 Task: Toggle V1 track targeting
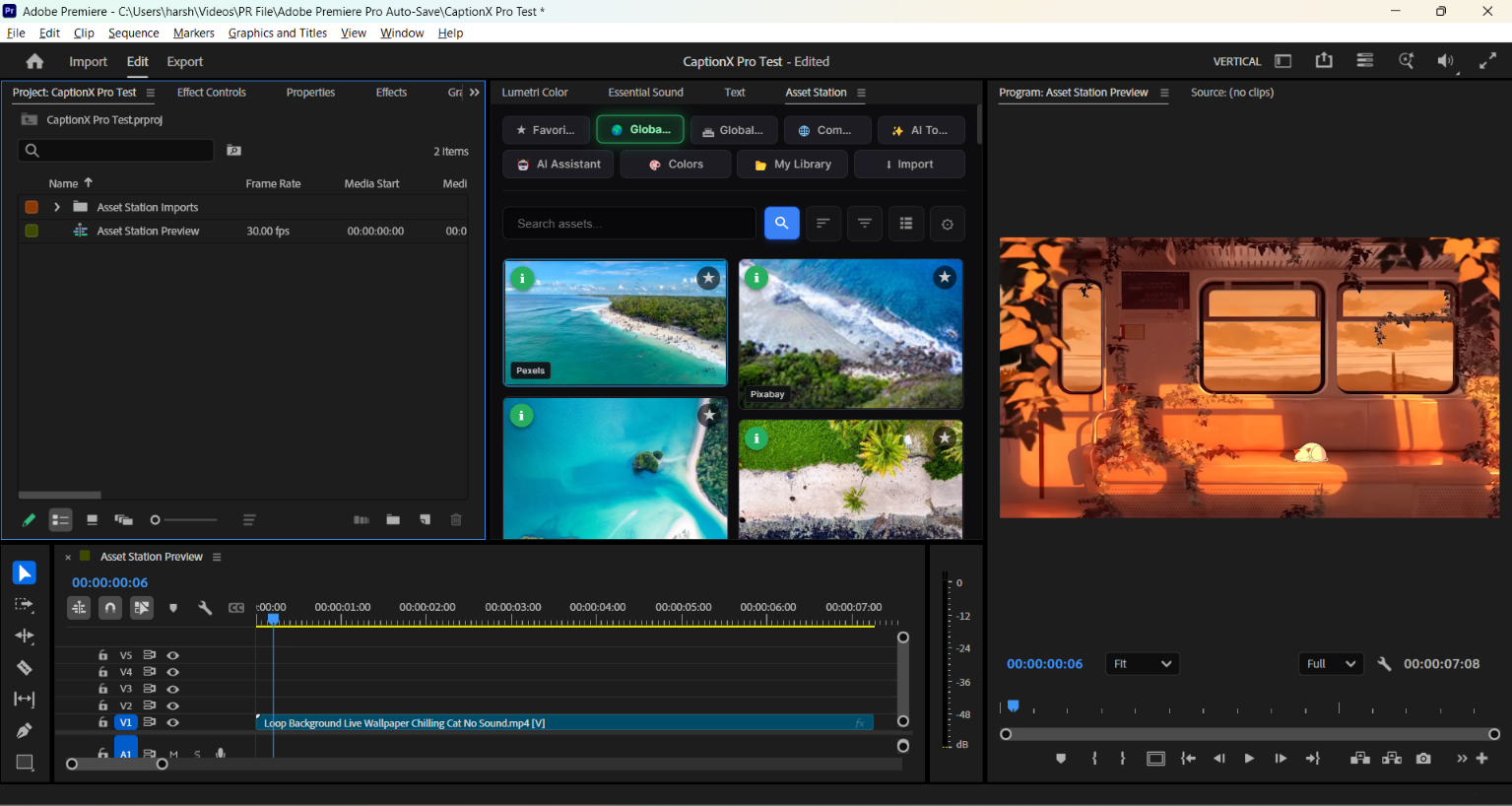[126, 722]
